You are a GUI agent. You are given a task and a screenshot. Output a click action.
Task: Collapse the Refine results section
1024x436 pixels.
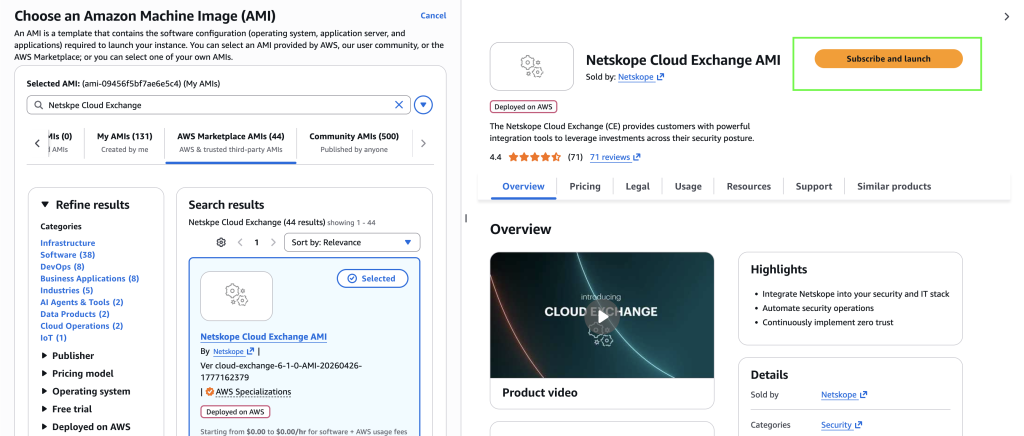(x=85, y=205)
